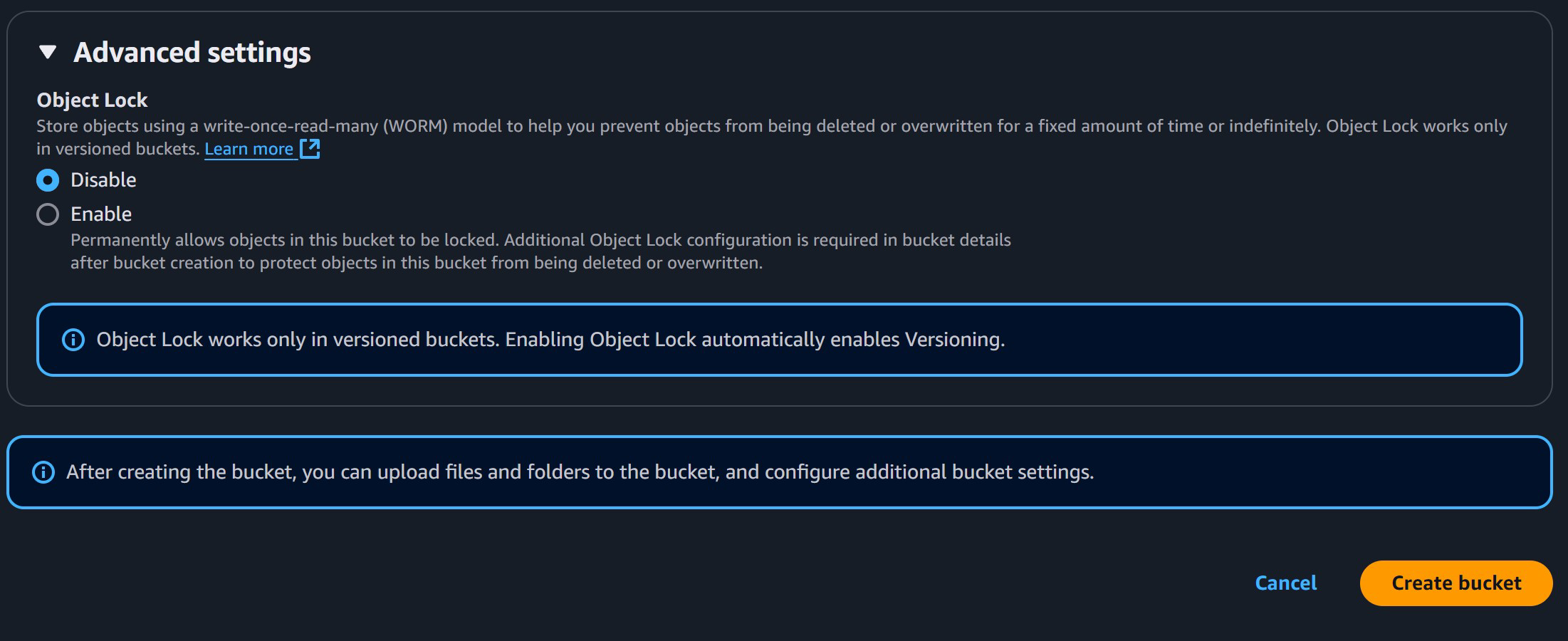
Task: Click the Enable option label text
Action: pos(101,214)
